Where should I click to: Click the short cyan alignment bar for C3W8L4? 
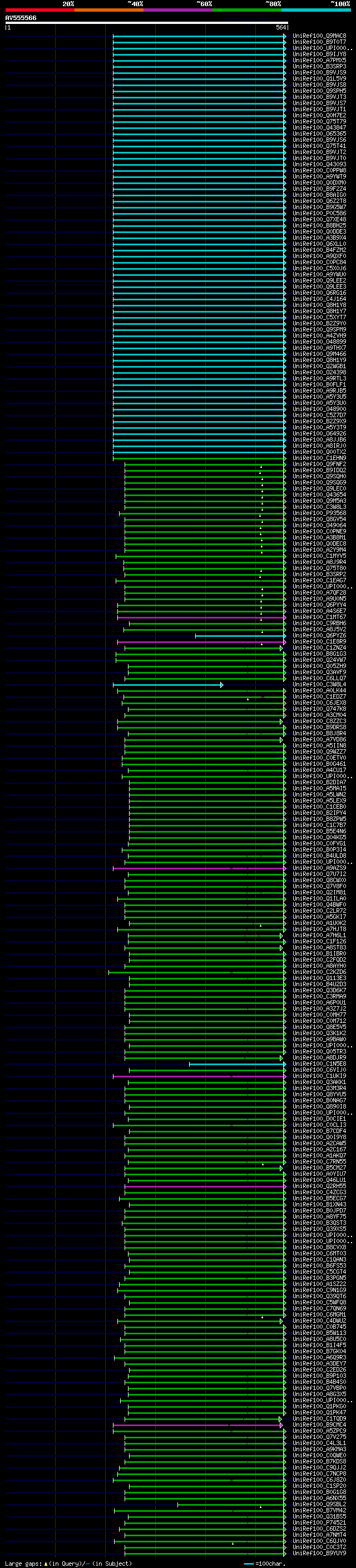[x=168, y=685]
